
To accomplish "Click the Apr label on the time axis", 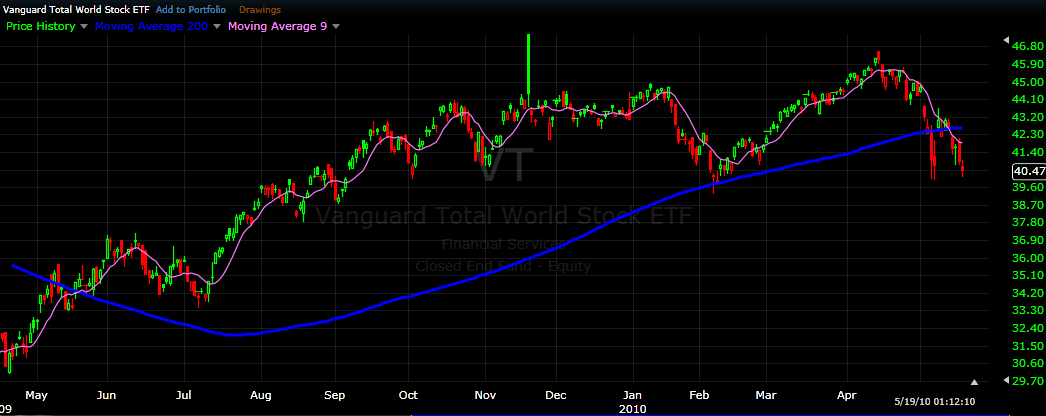I will point(848,395).
